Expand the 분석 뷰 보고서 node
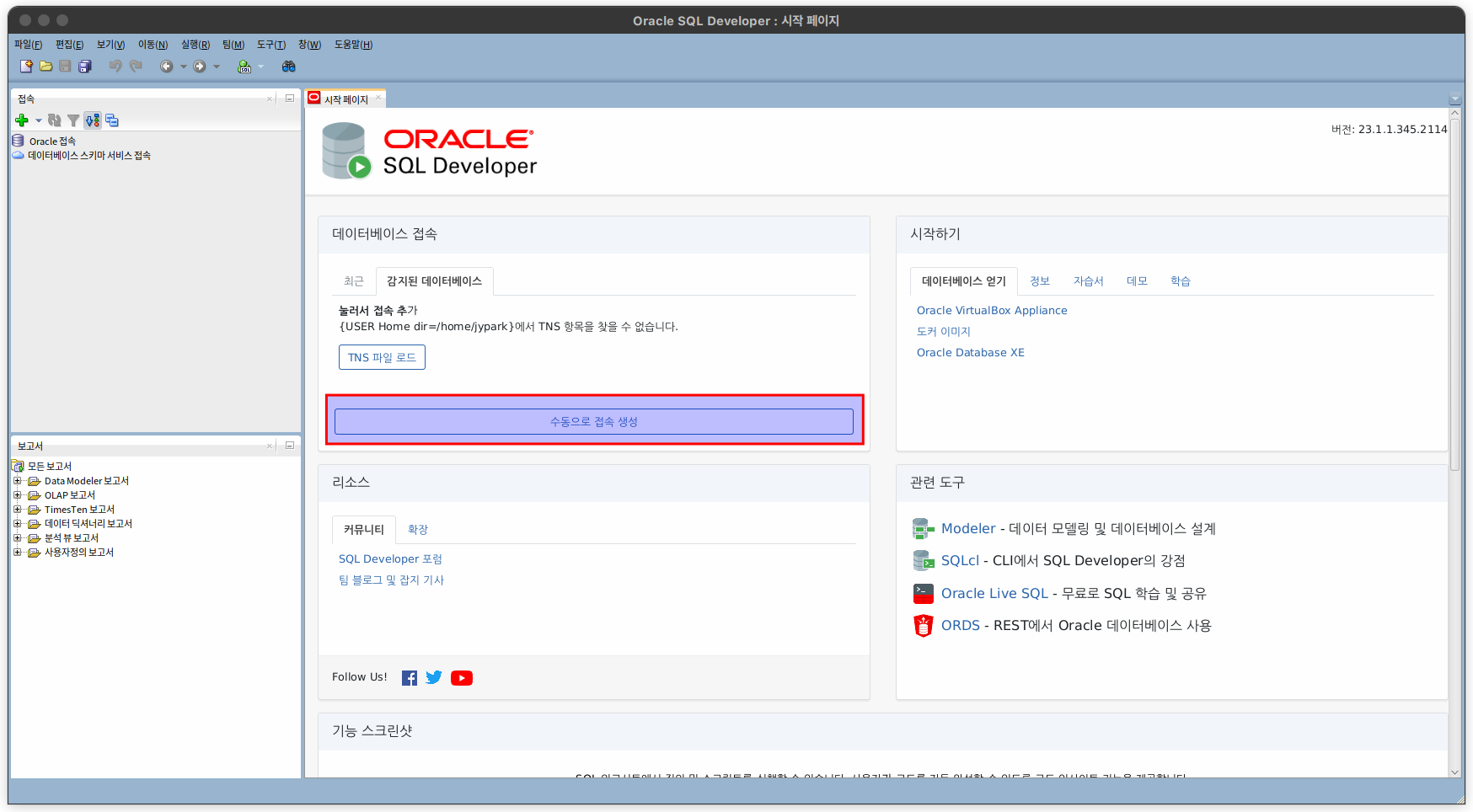The width and height of the screenshot is (1473, 812). point(17,538)
